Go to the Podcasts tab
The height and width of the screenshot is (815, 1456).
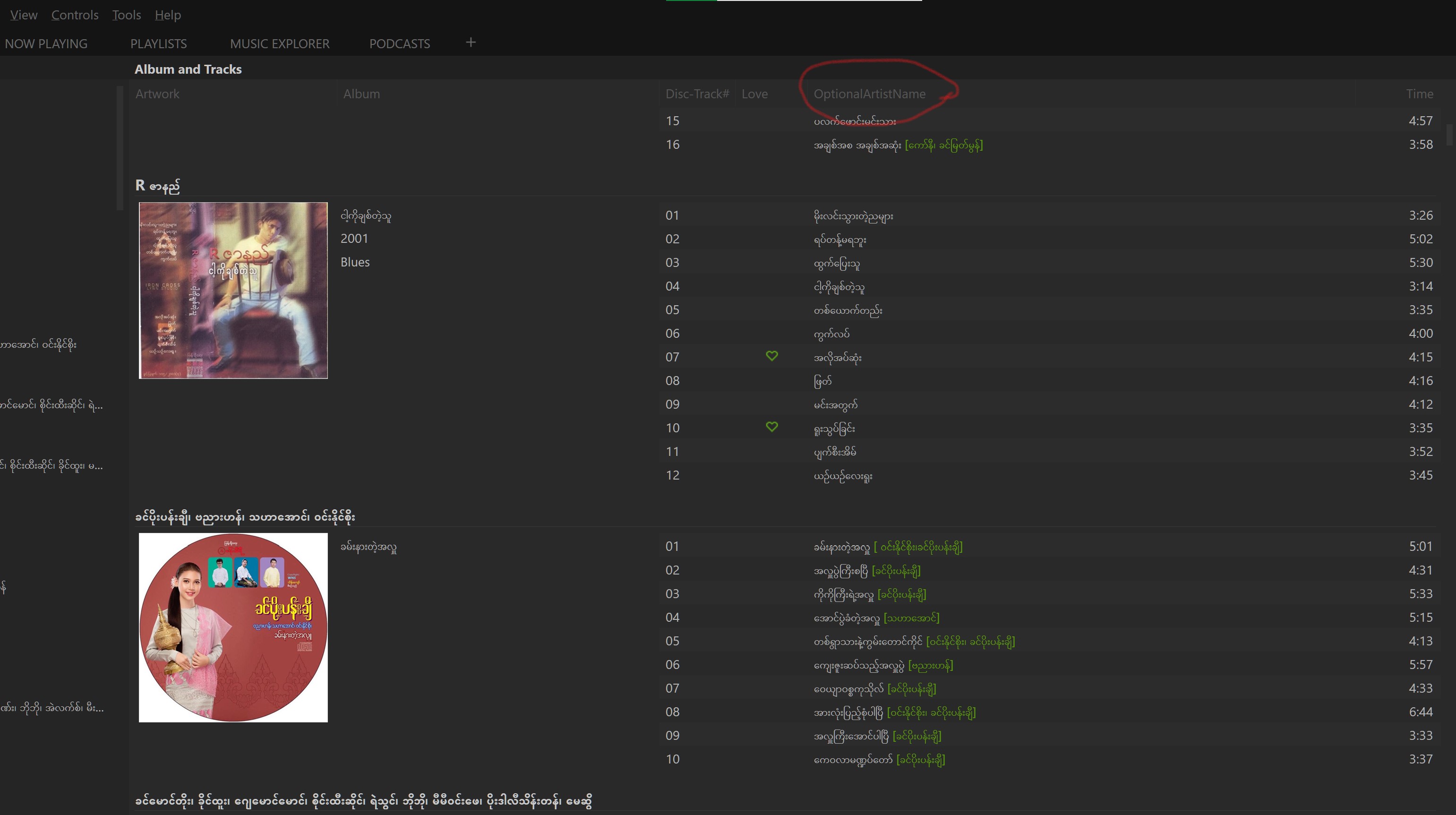[x=400, y=43]
